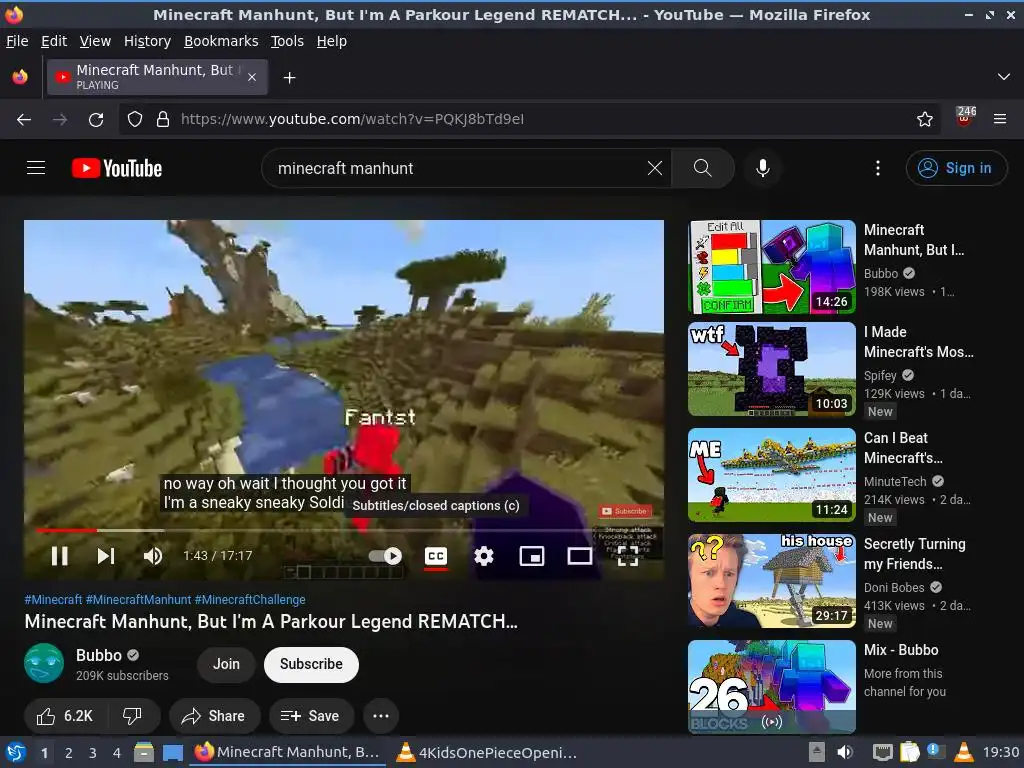
Task: Open taskbar volume control
Action: coord(846,753)
